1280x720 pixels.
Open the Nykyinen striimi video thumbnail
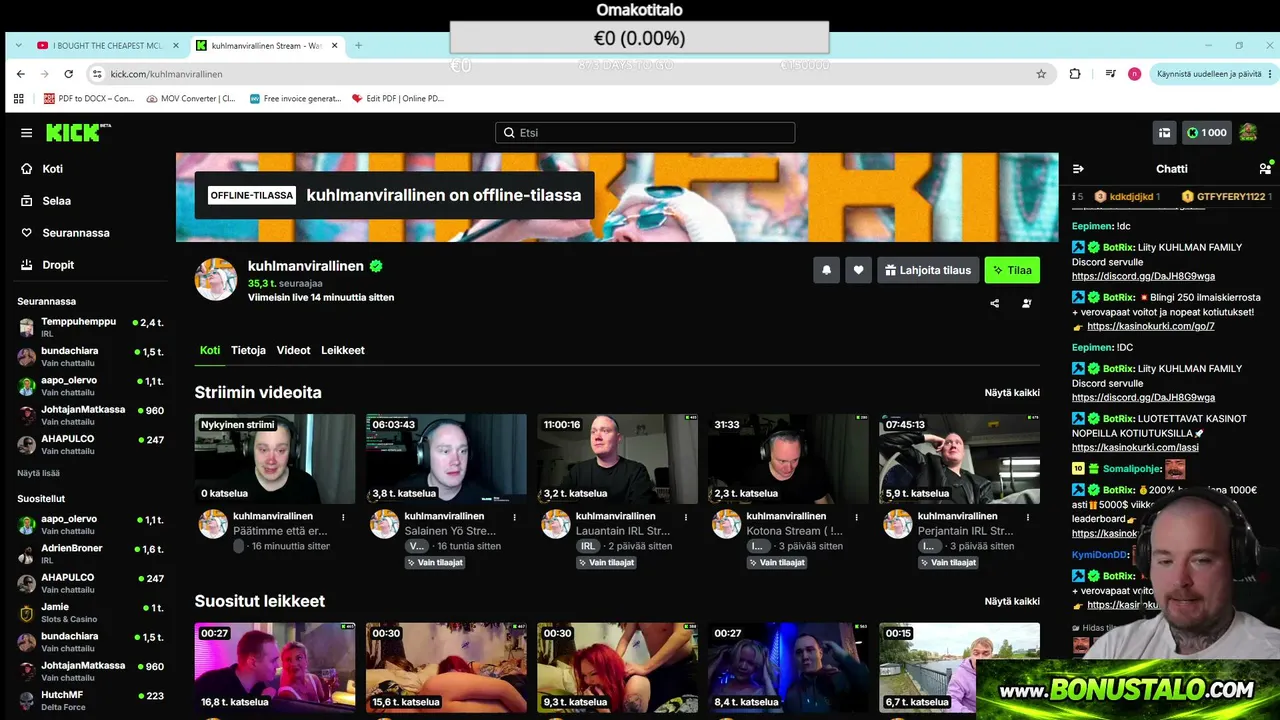(275, 459)
